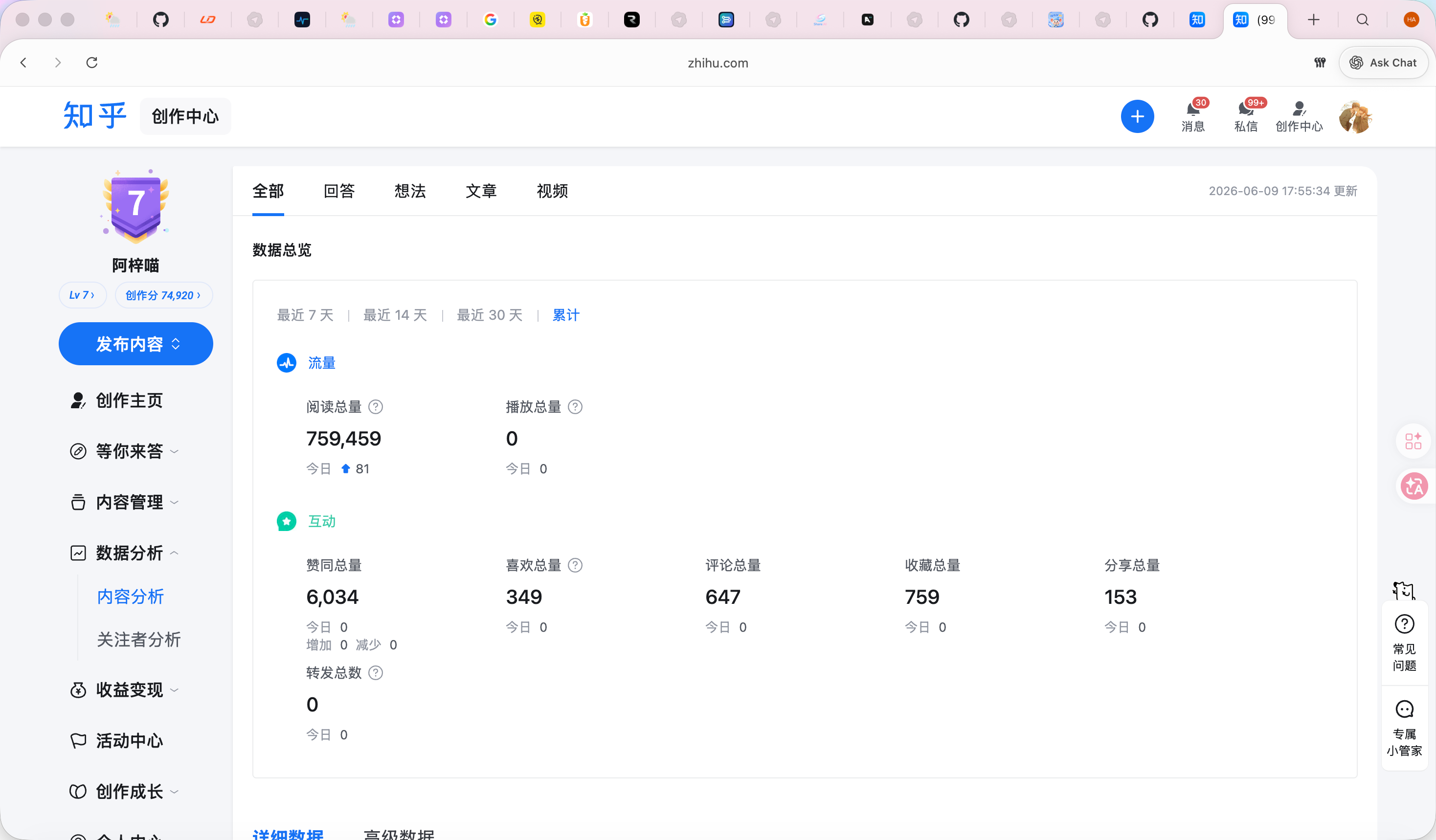1436x840 pixels.
Task: Switch to the first GitHub browser tab
Action: (x=161, y=20)
